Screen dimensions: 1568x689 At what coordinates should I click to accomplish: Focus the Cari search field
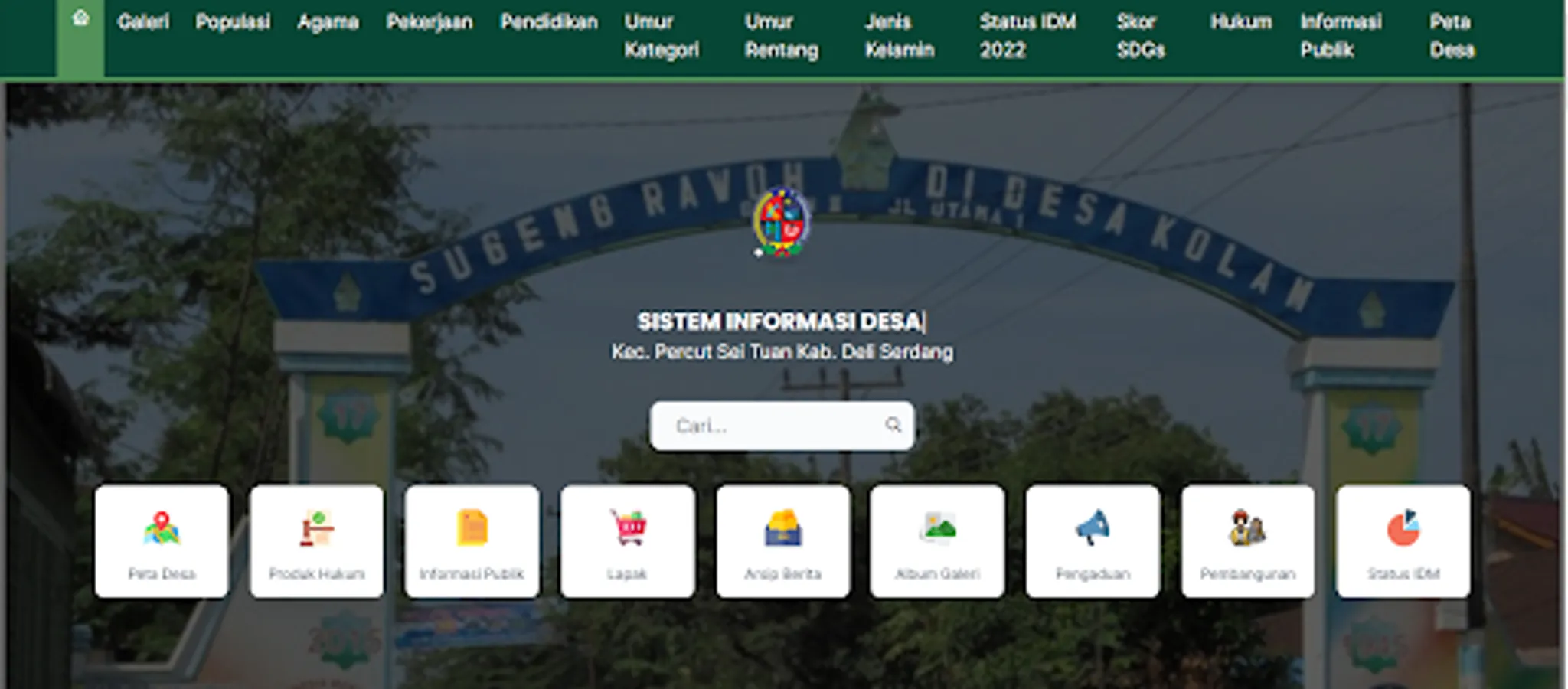[782, 426]
